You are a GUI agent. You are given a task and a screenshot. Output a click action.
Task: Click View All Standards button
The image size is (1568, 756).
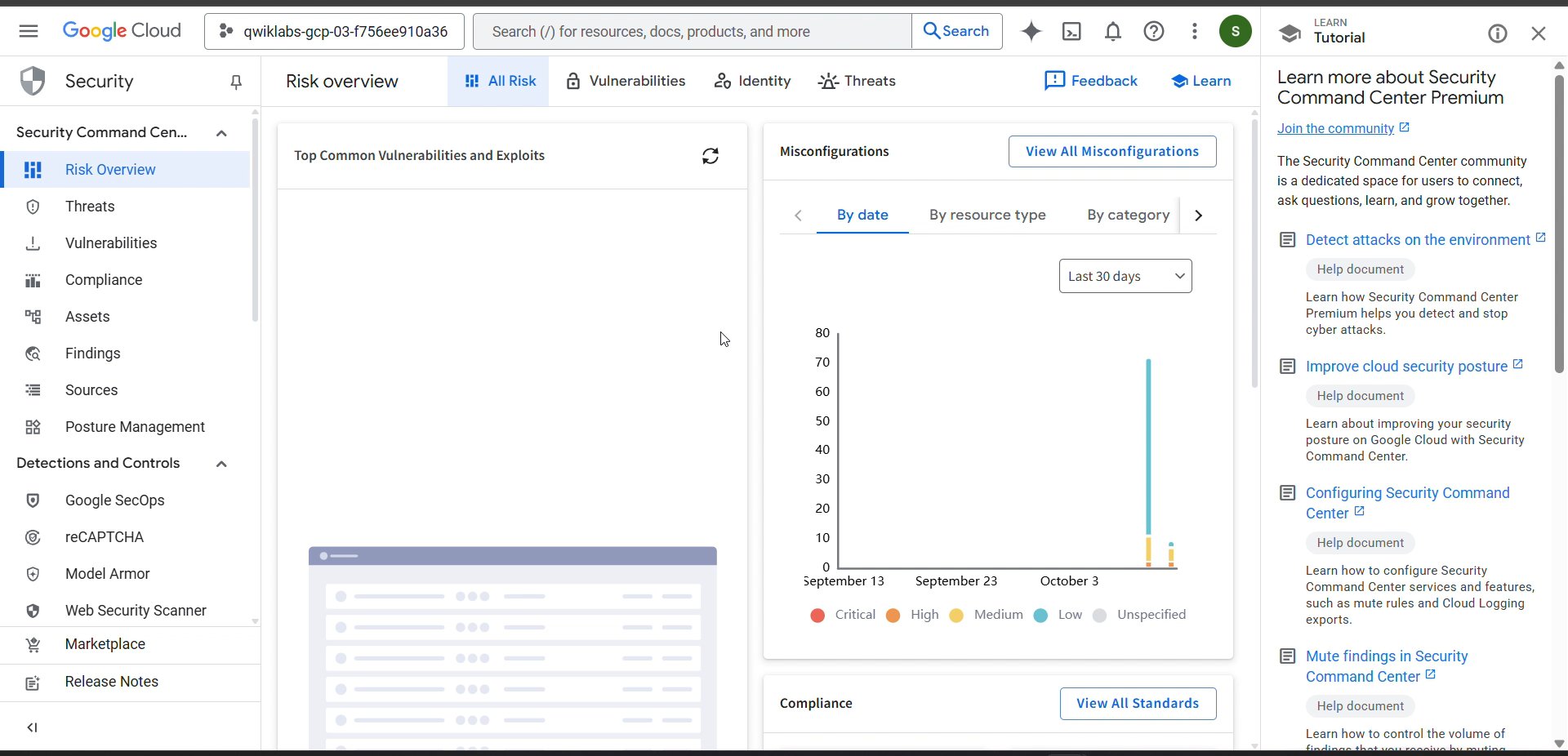click(x=1138, y=704)
